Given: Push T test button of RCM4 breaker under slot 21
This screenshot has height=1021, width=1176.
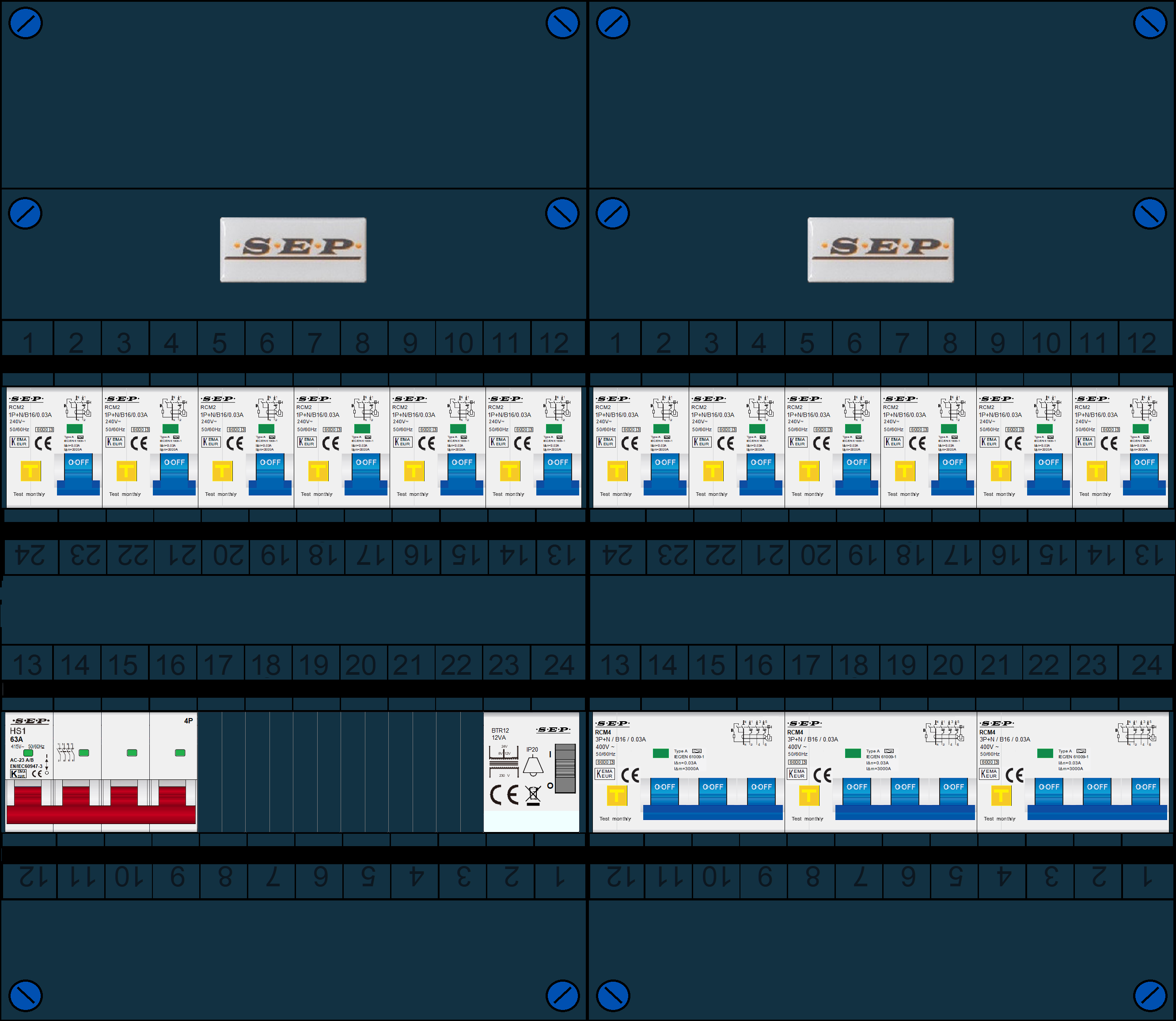Looking at the screenshot, I should coord(1001,795).
